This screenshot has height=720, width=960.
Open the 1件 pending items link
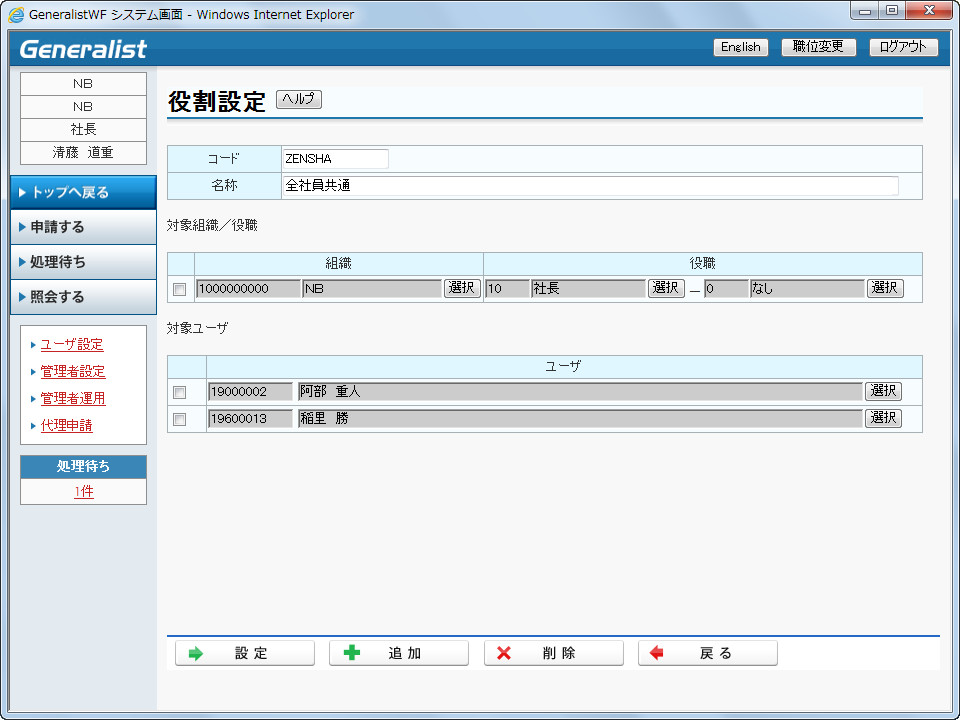point(83,492)
